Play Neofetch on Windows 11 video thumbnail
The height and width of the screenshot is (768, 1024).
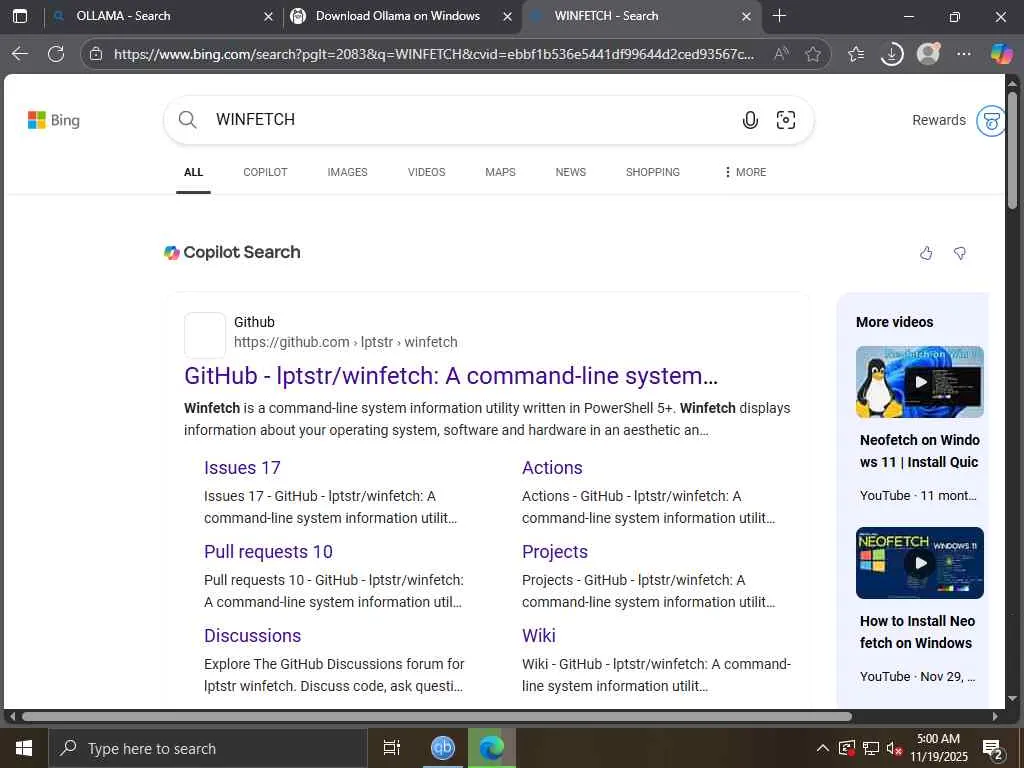(920, 382)
